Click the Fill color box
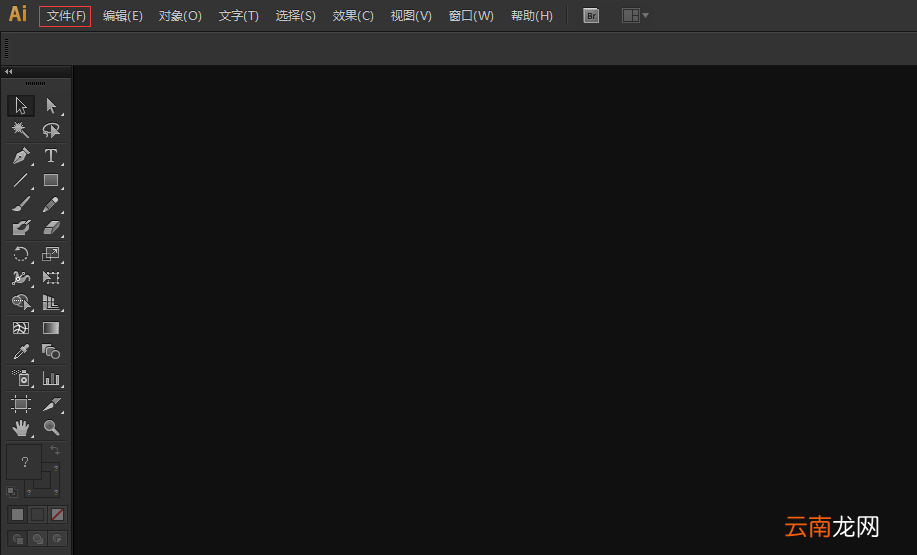The image size is (917, 555). (x=24, y=461)
